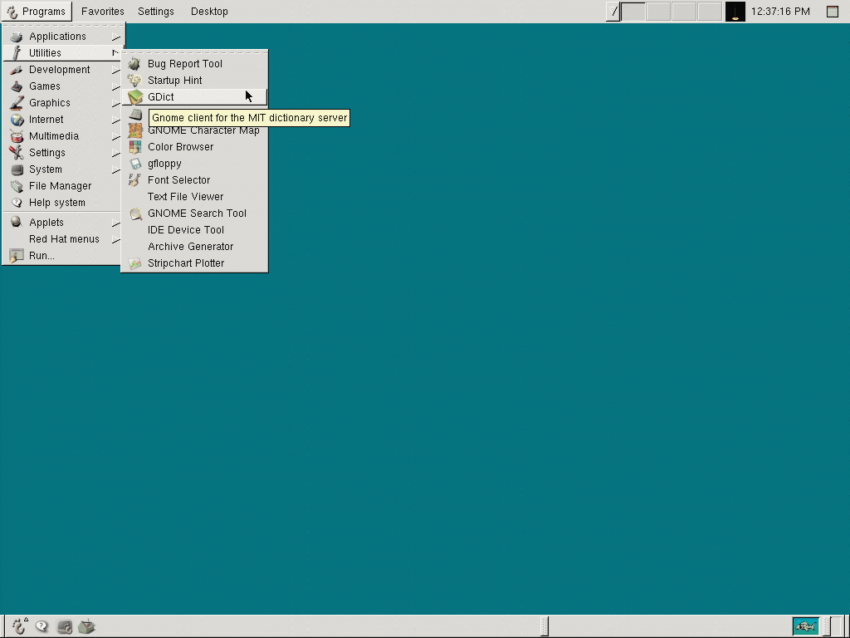850x638 pixels.
Task: Expand the Applications submenu arrow
Action: (x=116, y=37)
